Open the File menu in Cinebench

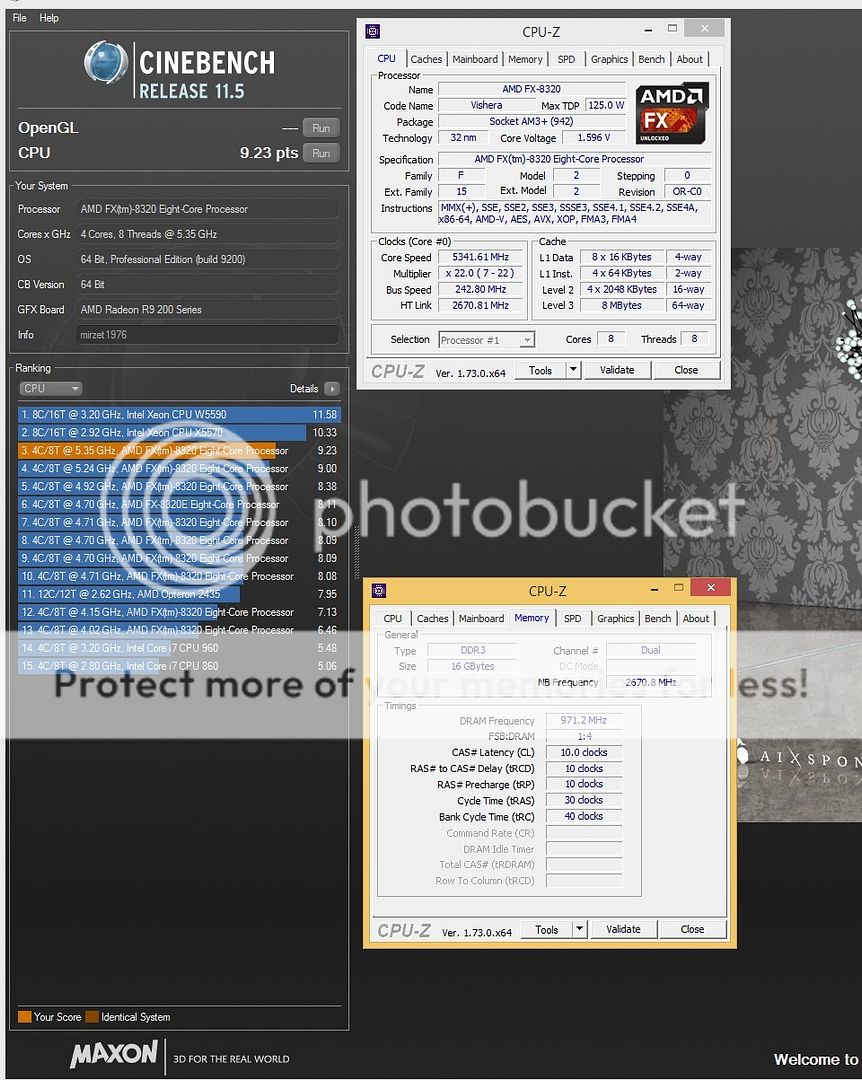click(20, 18)
